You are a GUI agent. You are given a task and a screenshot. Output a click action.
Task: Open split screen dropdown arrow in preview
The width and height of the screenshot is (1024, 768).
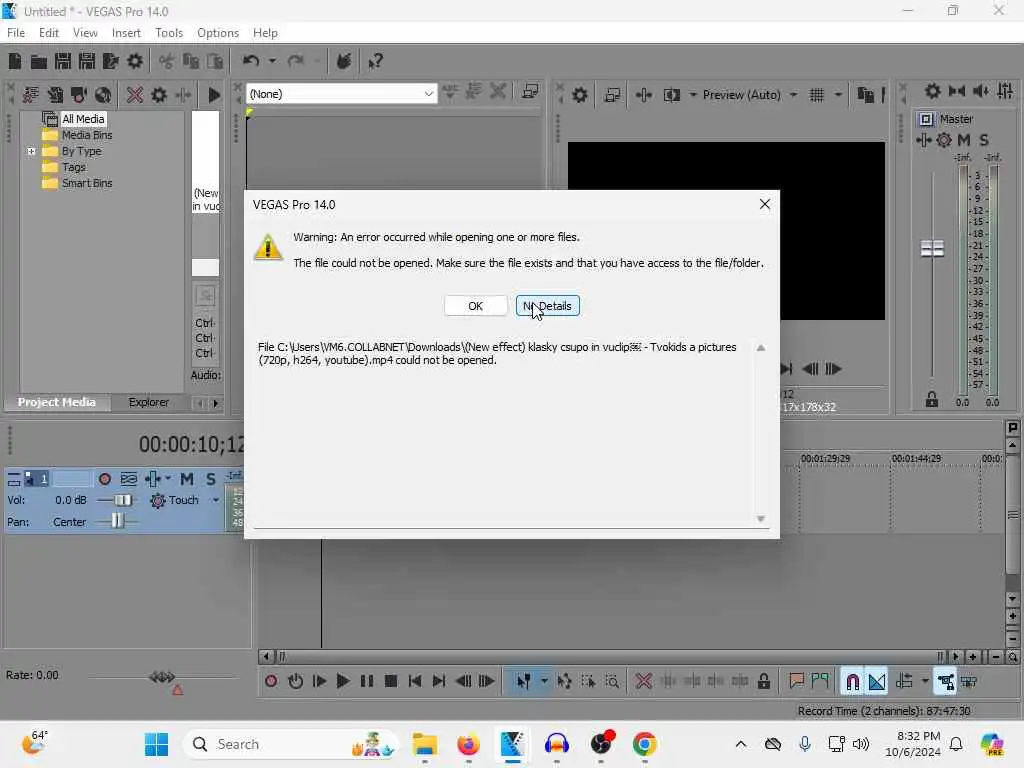coord(693,95)
